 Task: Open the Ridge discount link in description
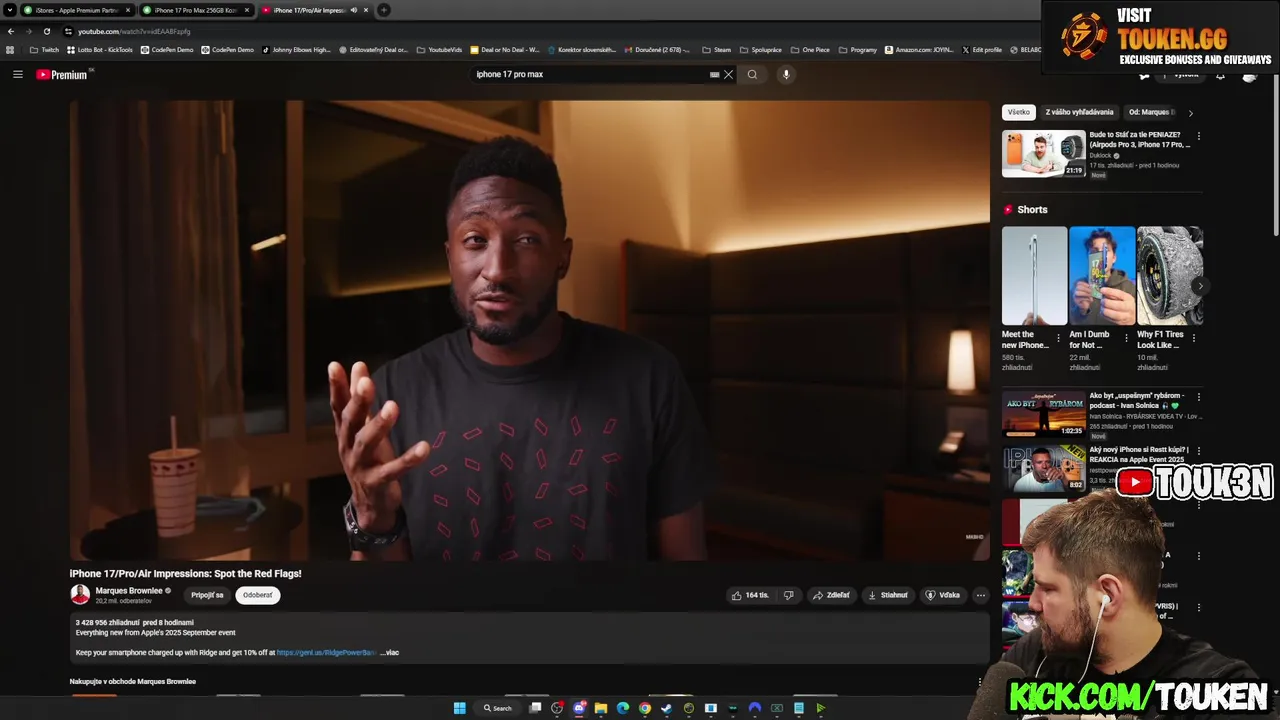(326, 653)
